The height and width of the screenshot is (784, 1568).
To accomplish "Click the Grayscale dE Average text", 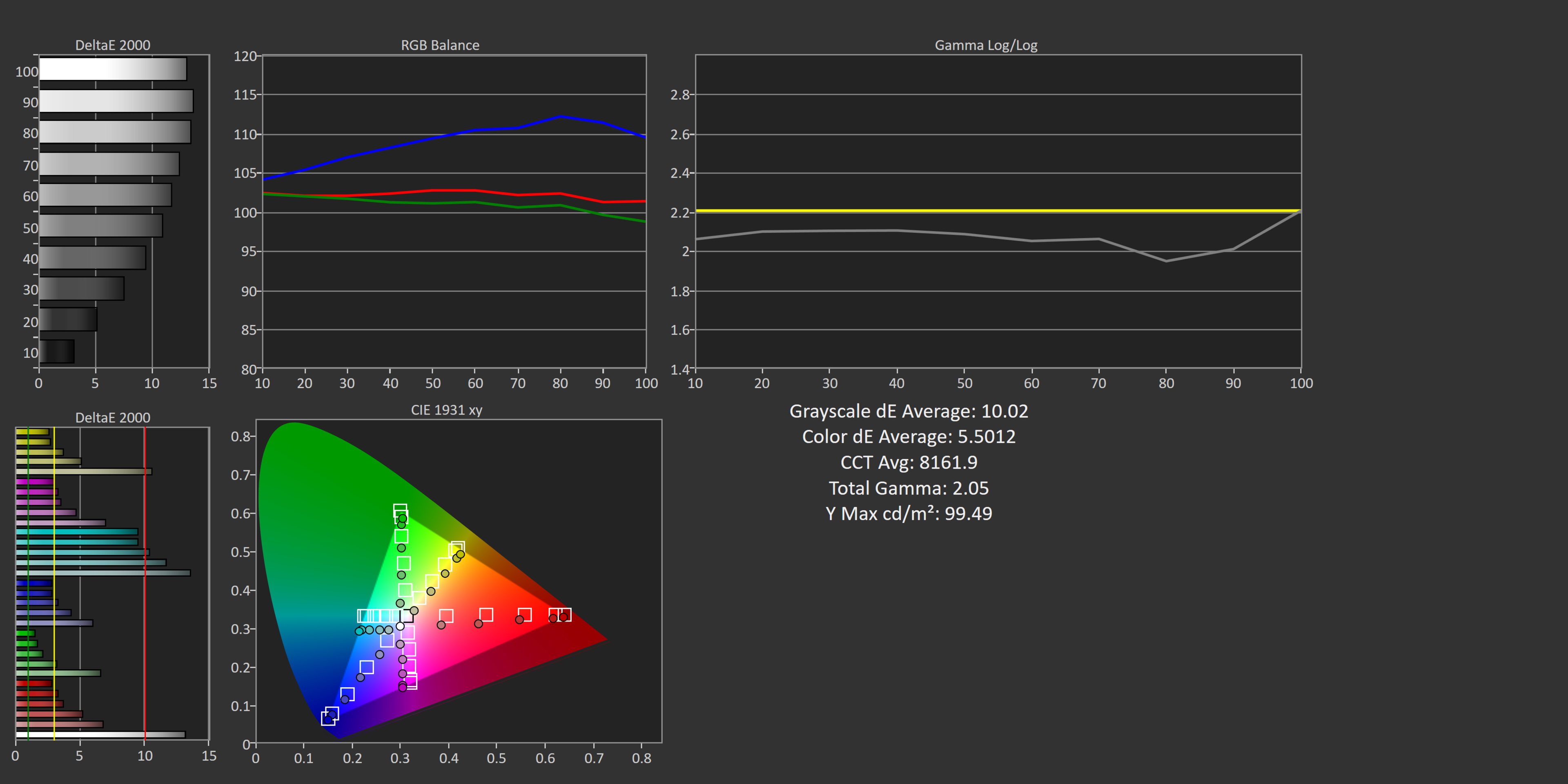I will 908,411.
